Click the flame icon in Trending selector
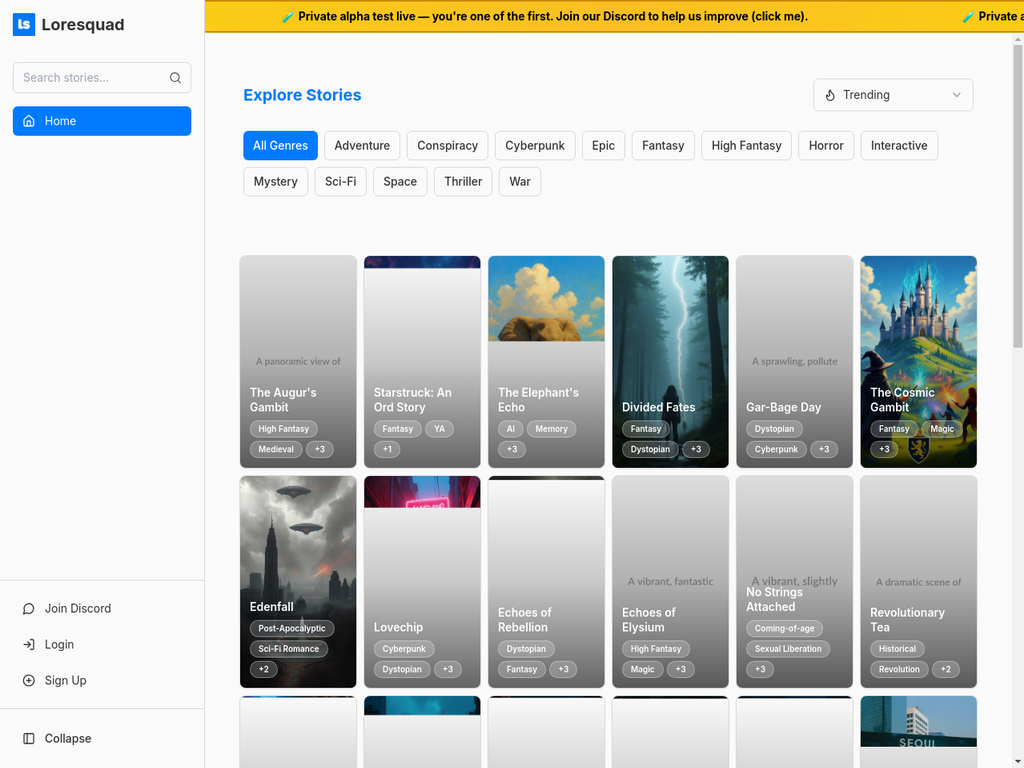 pos(830,95)
